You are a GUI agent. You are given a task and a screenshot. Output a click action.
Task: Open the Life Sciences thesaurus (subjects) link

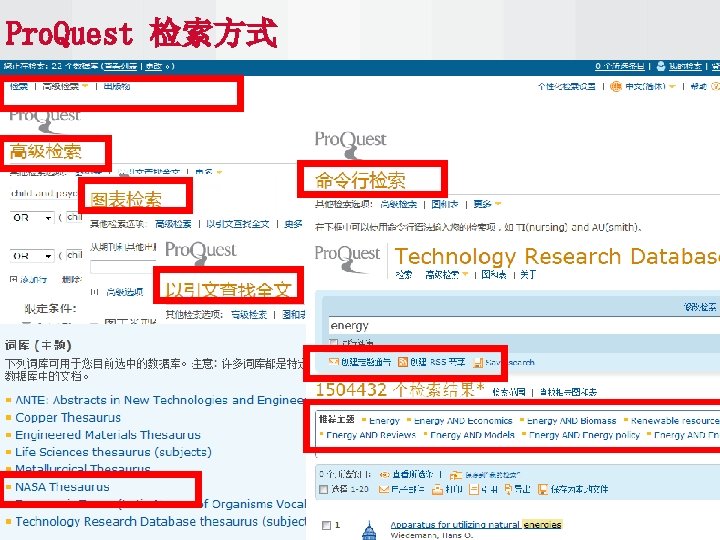[x=113, y=452]
